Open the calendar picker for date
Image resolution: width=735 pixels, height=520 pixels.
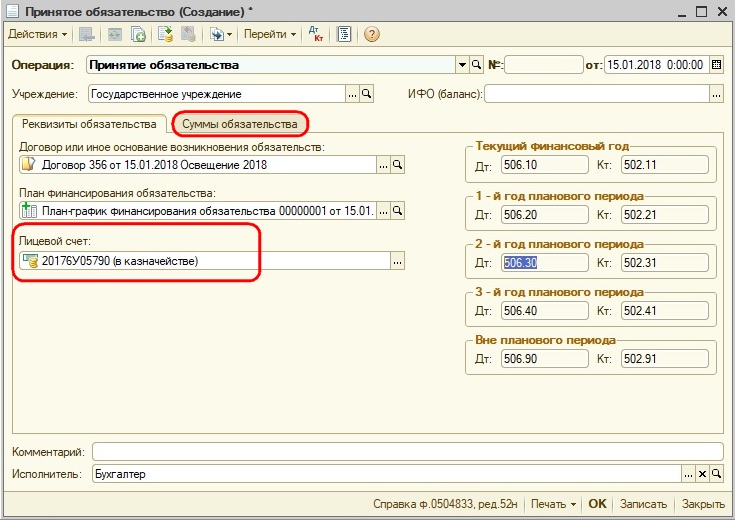tap(716, 65)
